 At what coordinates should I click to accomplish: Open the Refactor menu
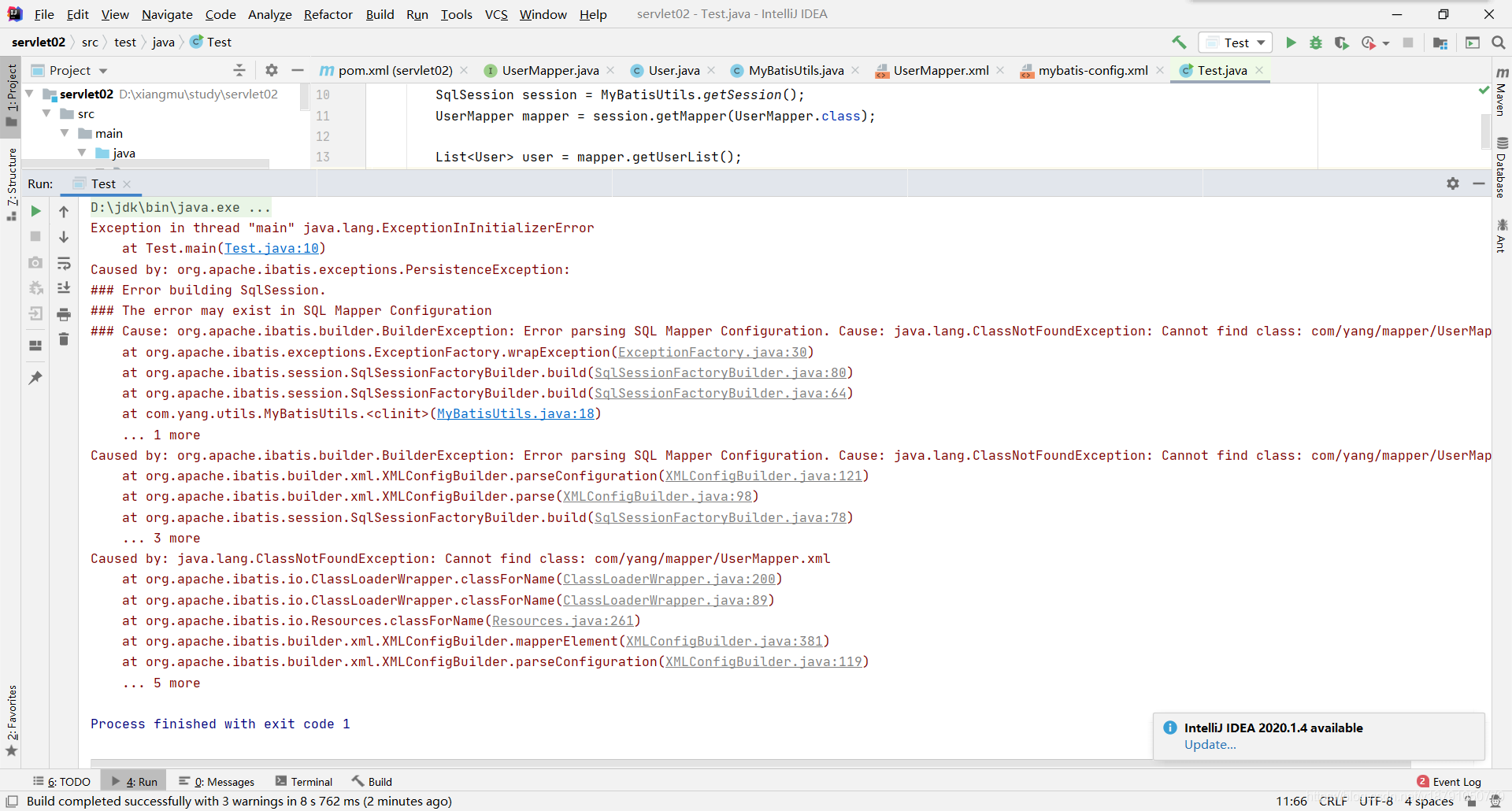click(x=328, y=14)
